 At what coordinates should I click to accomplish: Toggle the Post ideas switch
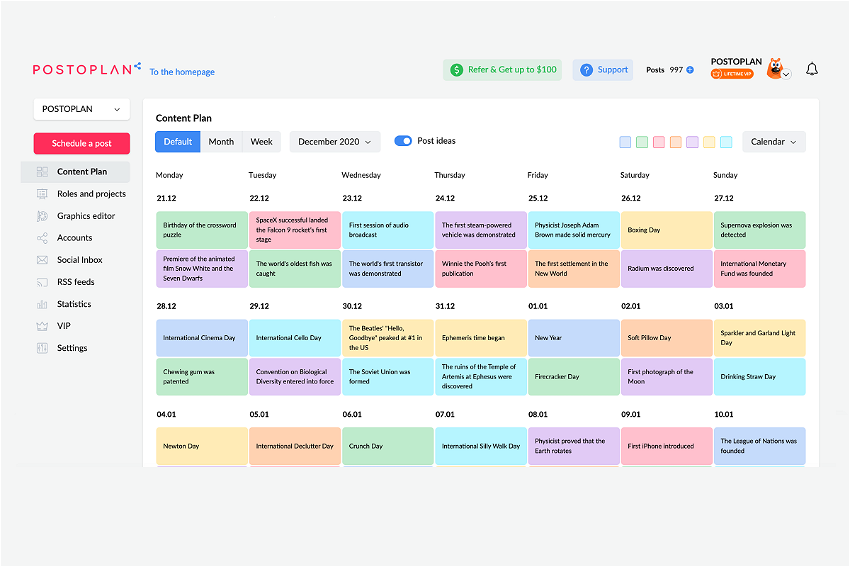(403, 141)
